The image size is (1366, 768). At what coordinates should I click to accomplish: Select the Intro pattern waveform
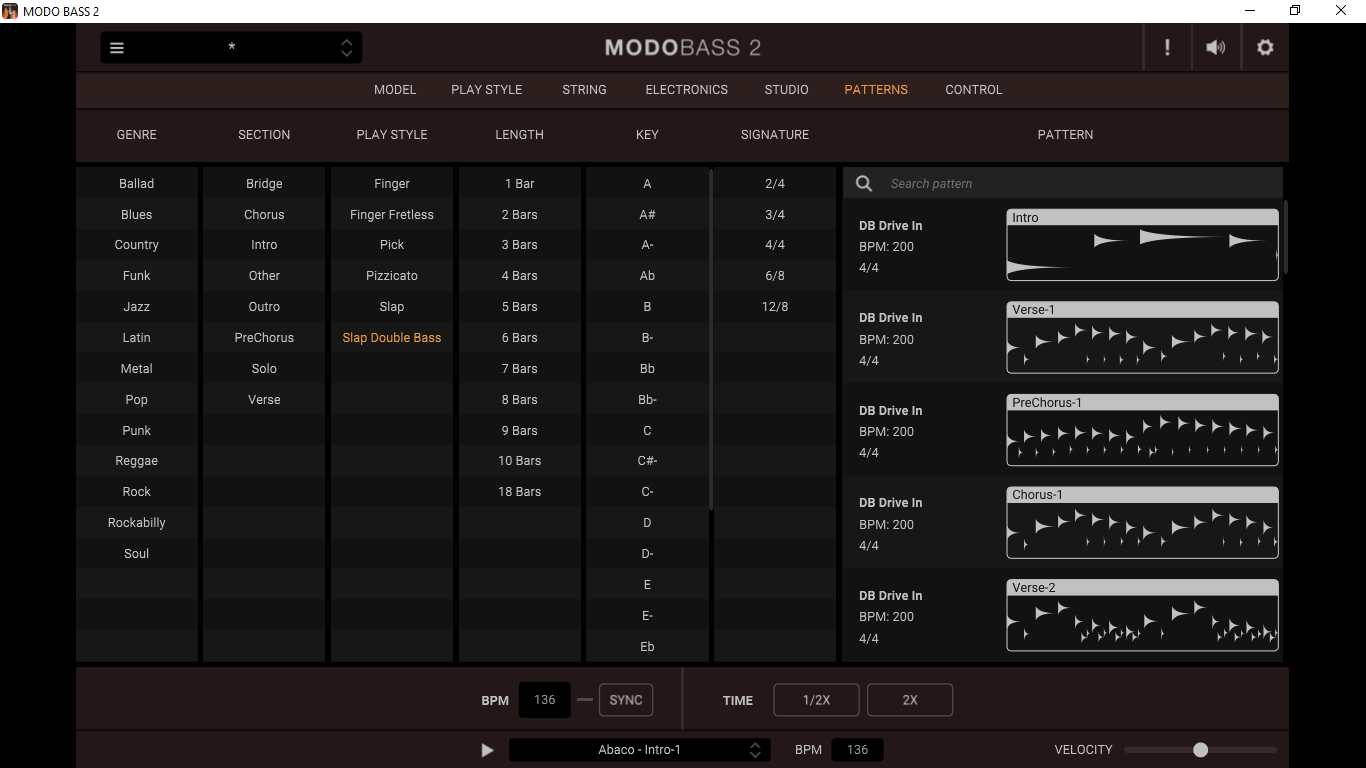click(1142, 245)
